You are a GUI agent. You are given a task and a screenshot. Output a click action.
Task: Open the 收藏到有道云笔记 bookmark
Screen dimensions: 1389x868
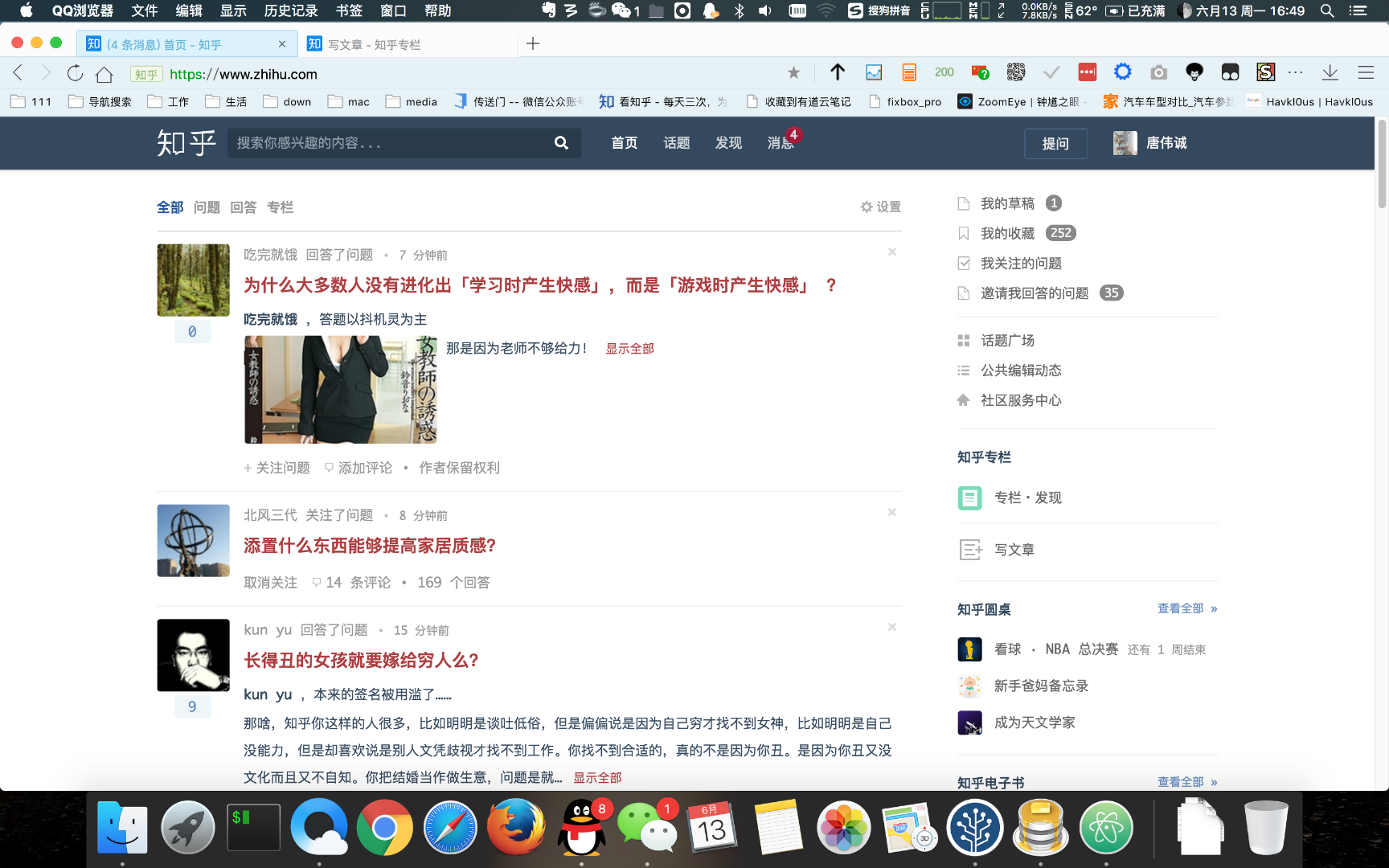[x=799, y=101]
